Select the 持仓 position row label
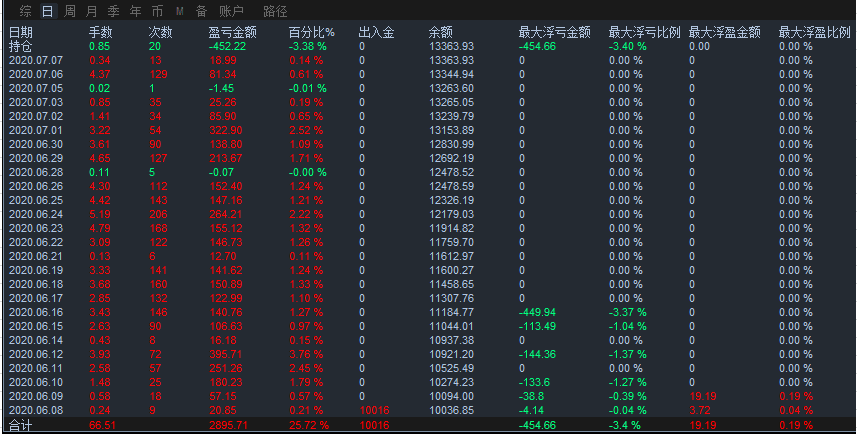The height and width of the screenshot is (434, 857). tap(20, 46)
